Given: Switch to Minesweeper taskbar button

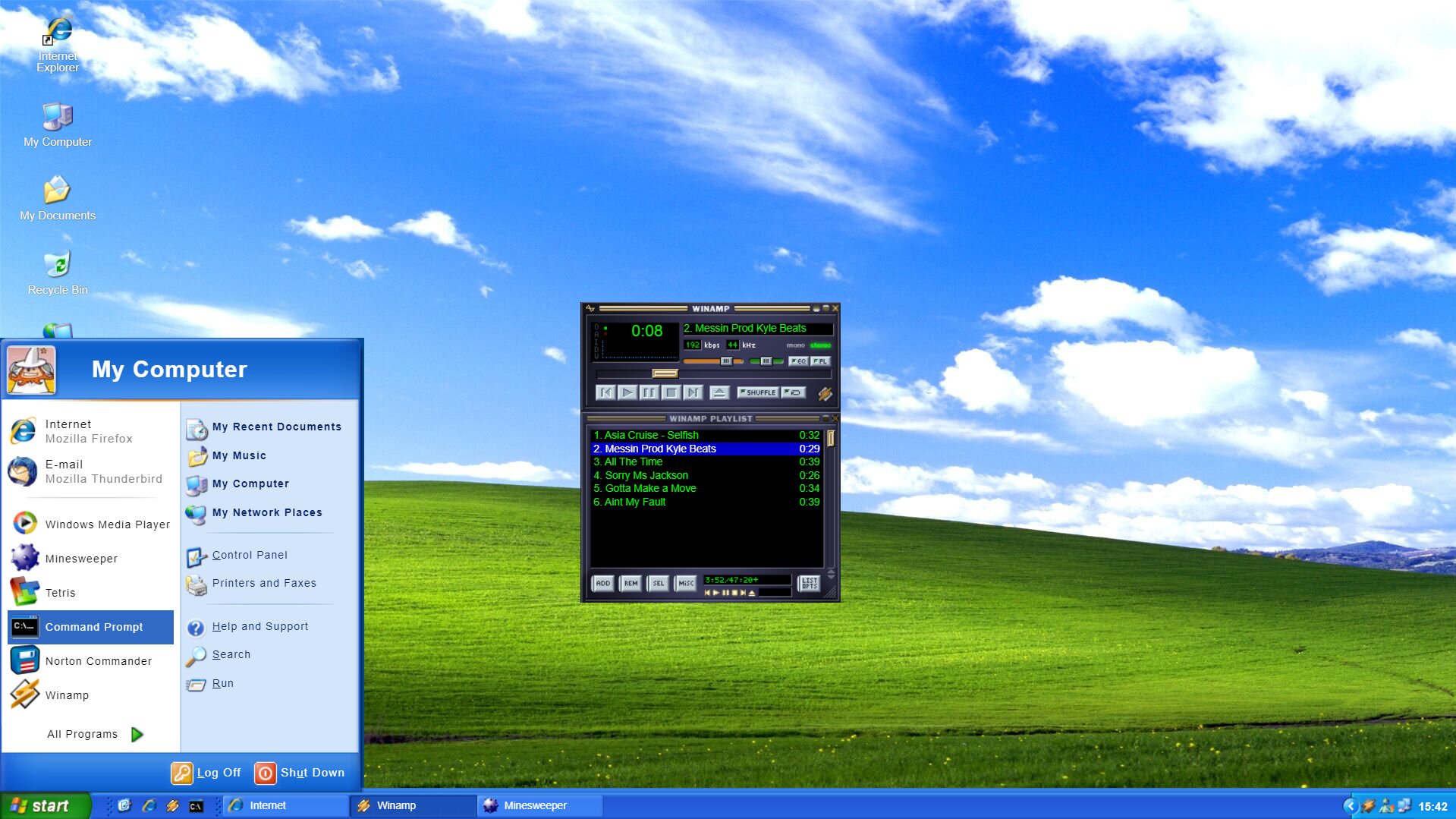Looking at the screenshot, I should pos(540,805).
